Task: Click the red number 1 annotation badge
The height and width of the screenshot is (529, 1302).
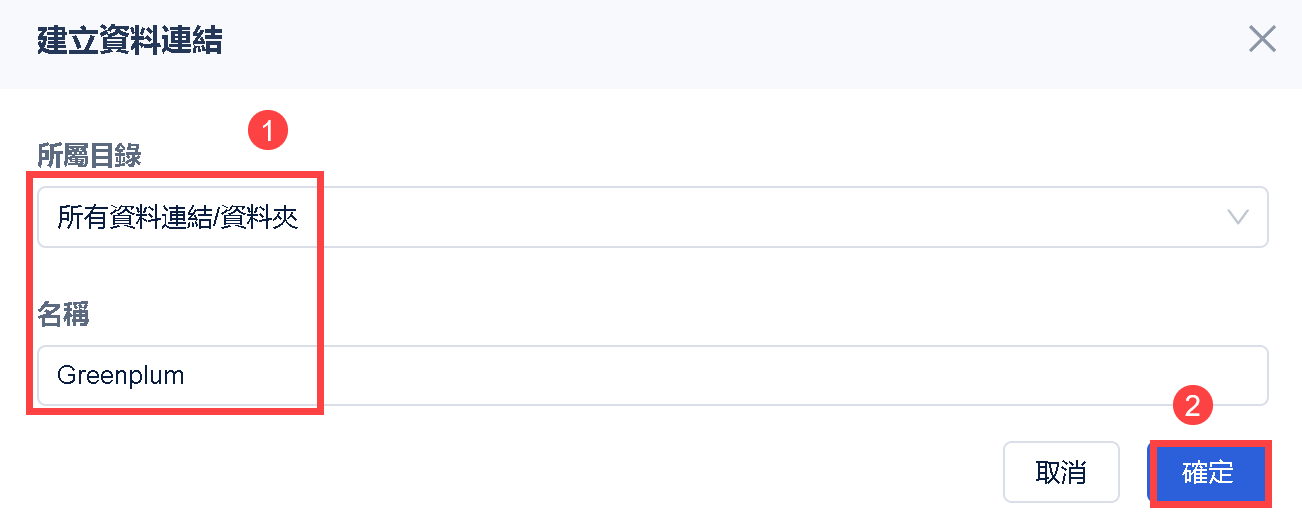Action: tap(267, 130)
